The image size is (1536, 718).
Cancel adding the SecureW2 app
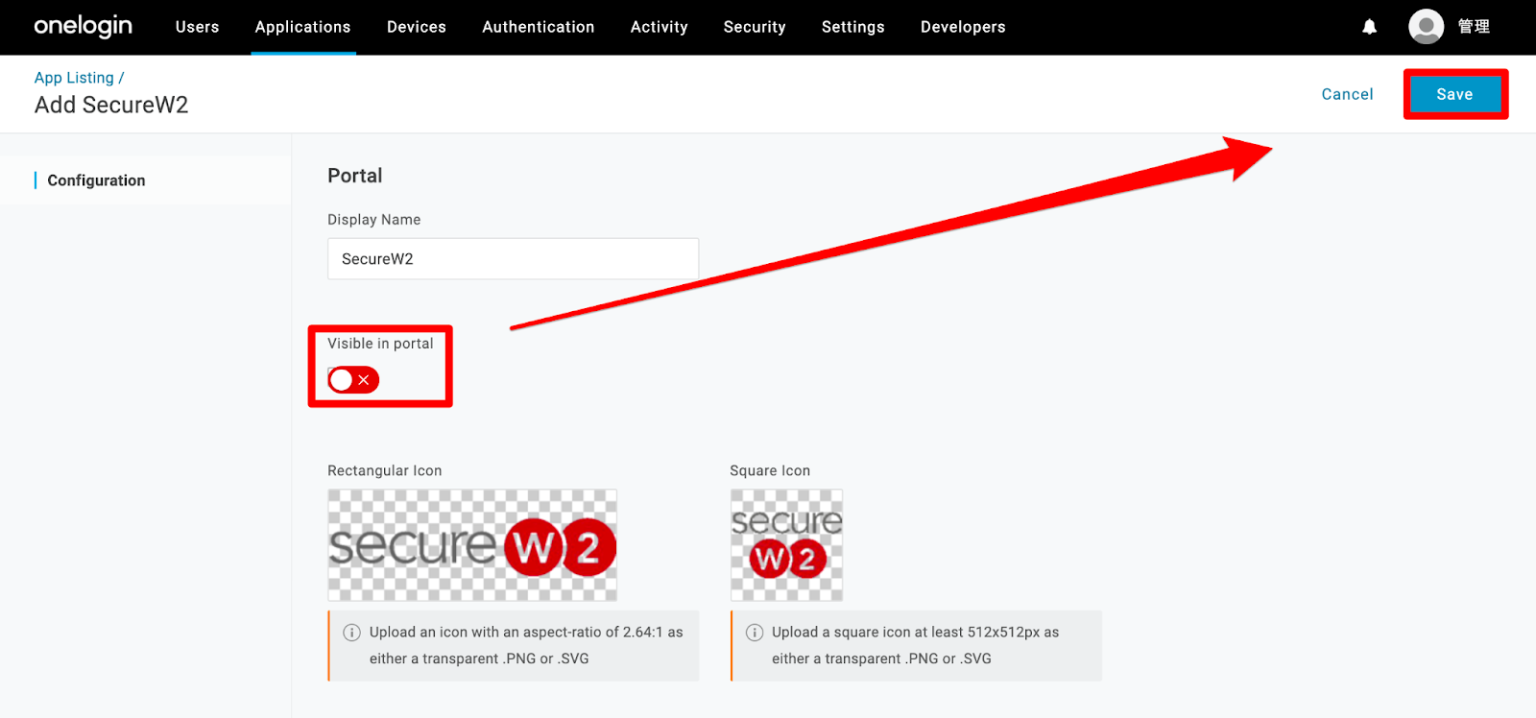(1347, 93)
